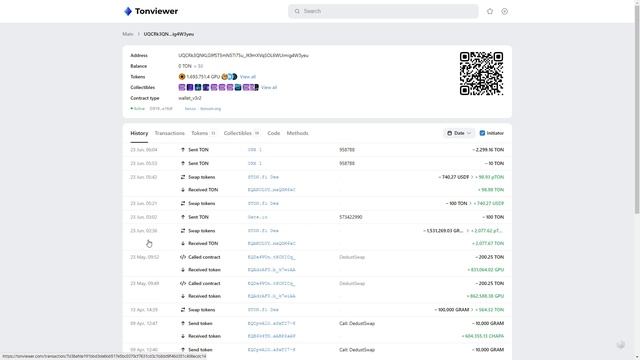Click the star bookmark icon in the header
The height and width of the screenshot is (360, 640).
[x=490, y=11]
